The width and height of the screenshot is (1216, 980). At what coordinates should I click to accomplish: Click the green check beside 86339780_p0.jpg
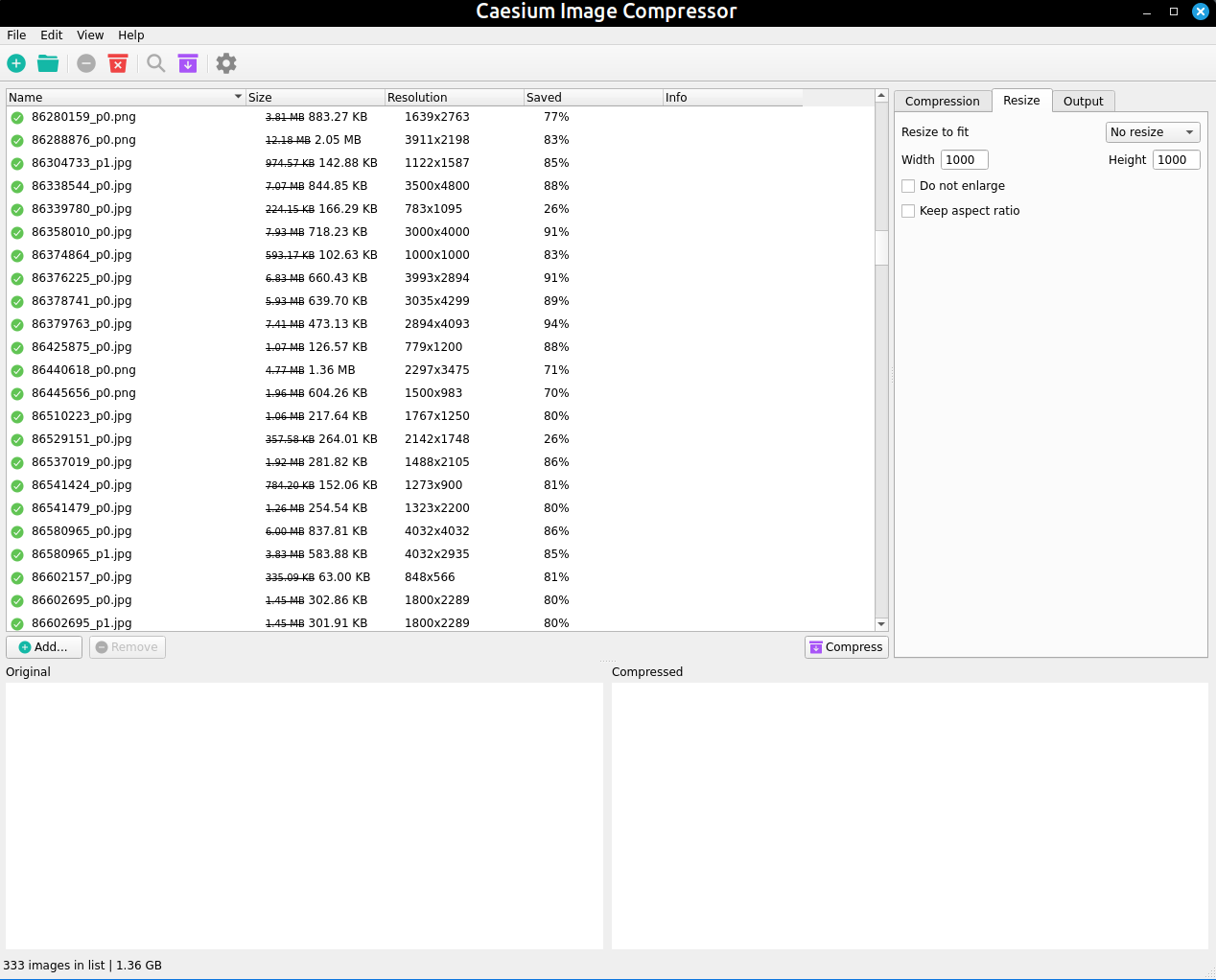pos(17,209)
